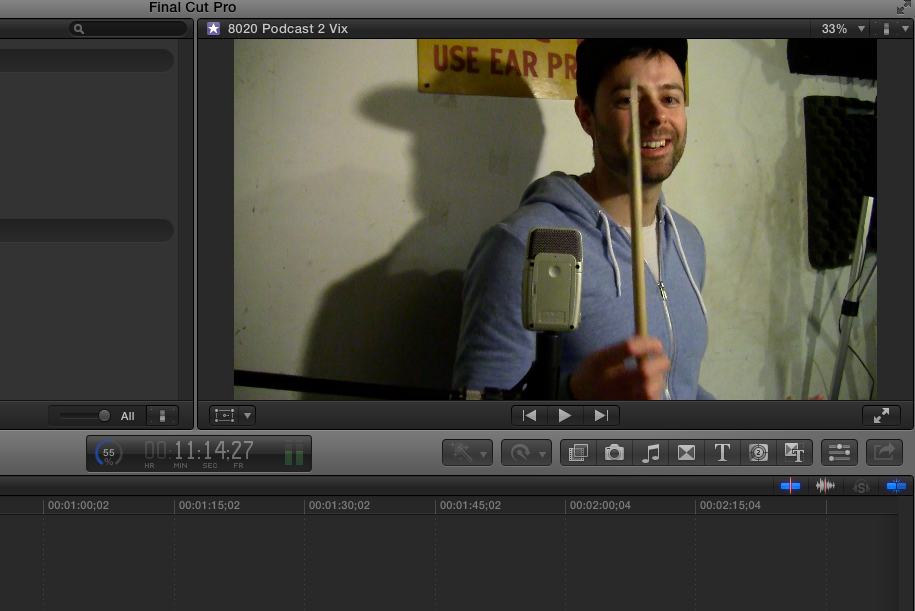Viewport: 915px width, 611px height.
Task: Expand the Transform tool dropdown arrow
Action: (248, 415)
